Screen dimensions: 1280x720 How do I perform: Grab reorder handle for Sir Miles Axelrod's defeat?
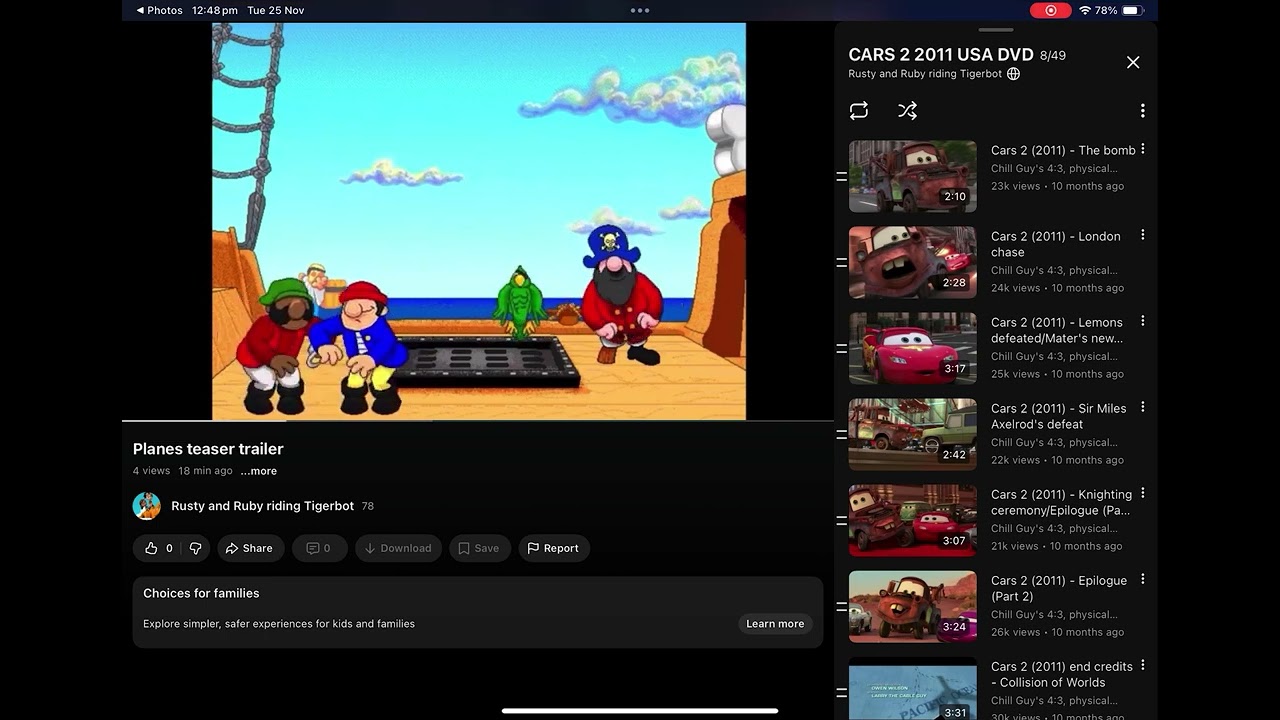[841, 434]
